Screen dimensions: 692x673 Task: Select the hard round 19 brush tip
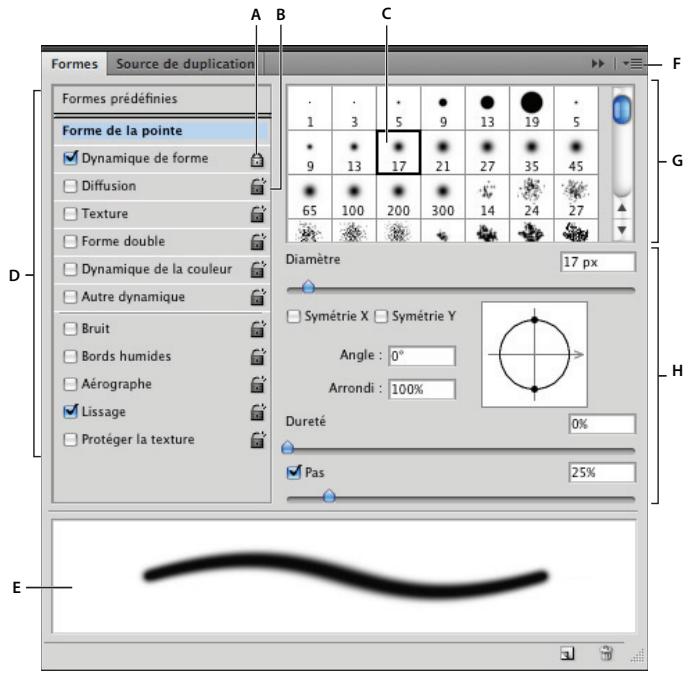(x=531, y=108)
